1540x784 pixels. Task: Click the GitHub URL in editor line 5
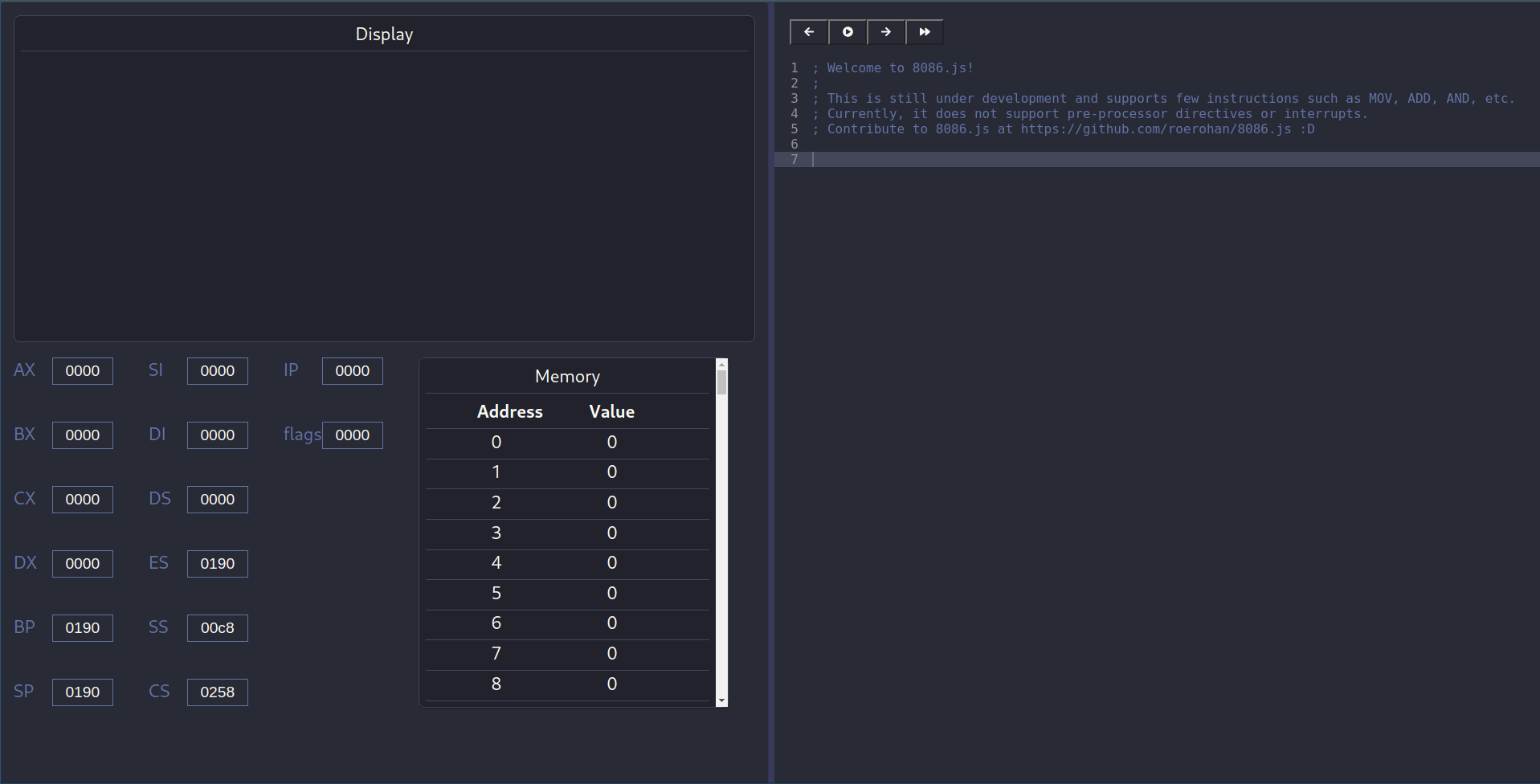pos(1156,129)
